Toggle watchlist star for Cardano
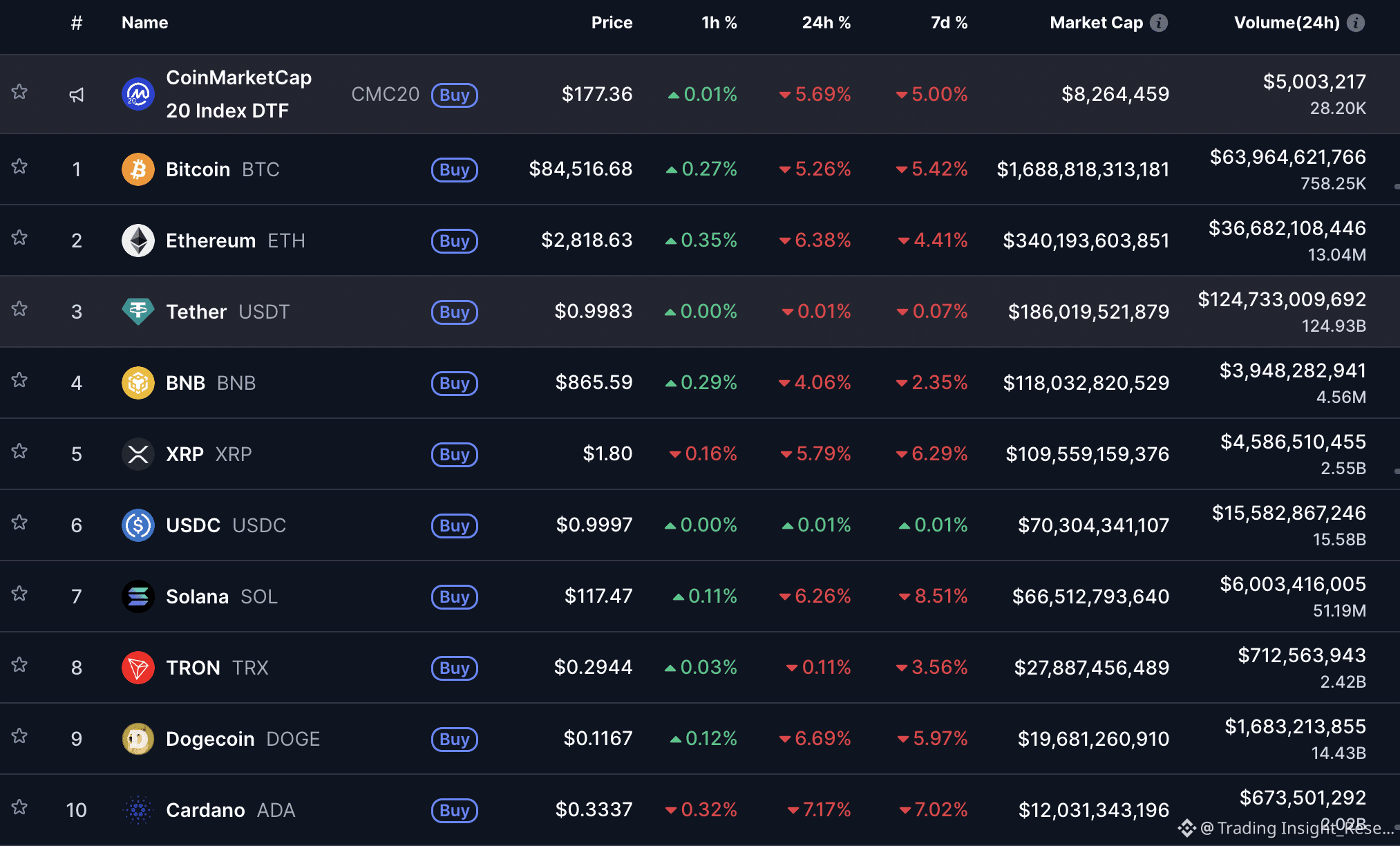 [19, 807]
